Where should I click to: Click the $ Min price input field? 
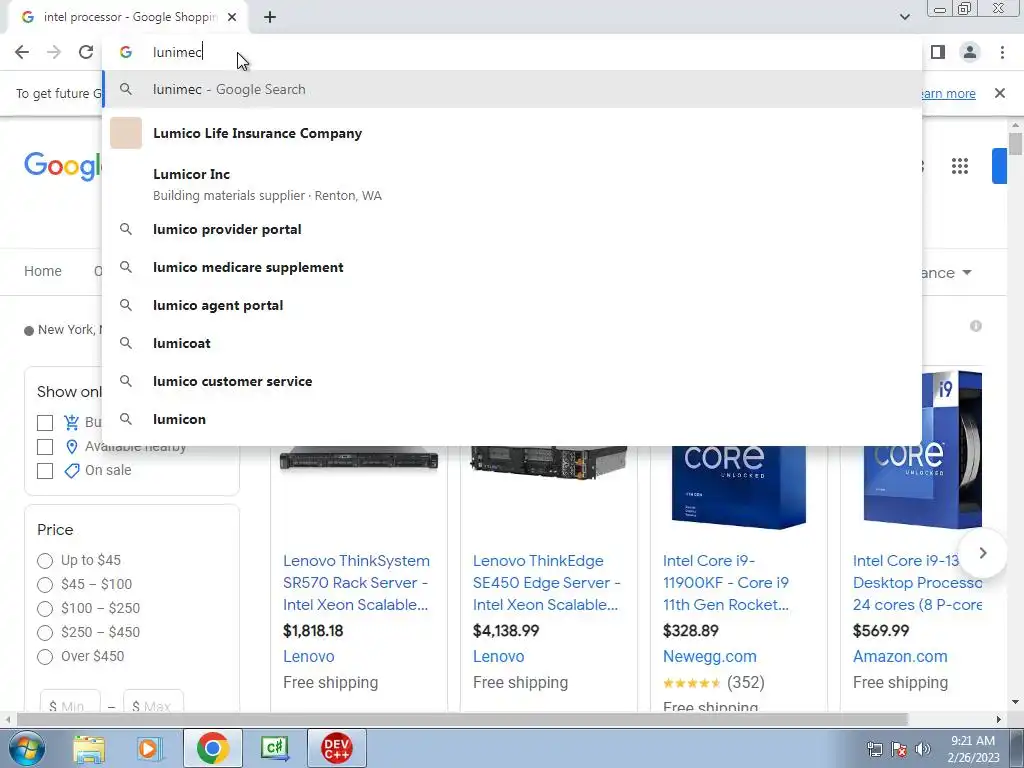coord(70,702)
